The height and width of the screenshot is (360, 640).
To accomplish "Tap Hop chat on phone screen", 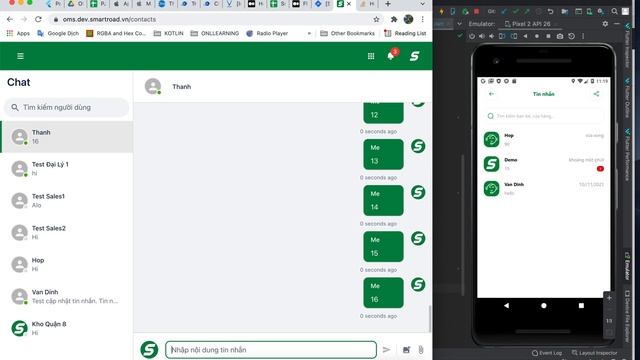I will 543,139.
